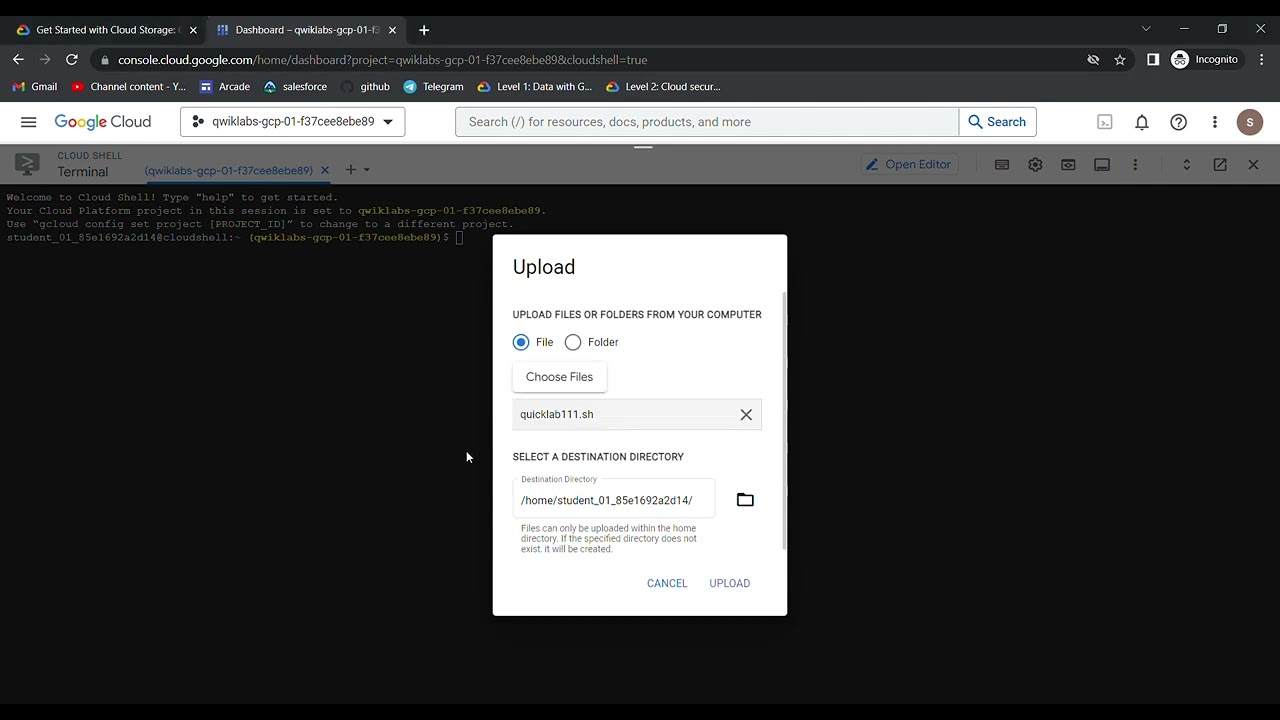Viewport: 1280px width, 720px height.
Task: Add a new Cloud Shell terminal tab
Action: coord(350,170)
